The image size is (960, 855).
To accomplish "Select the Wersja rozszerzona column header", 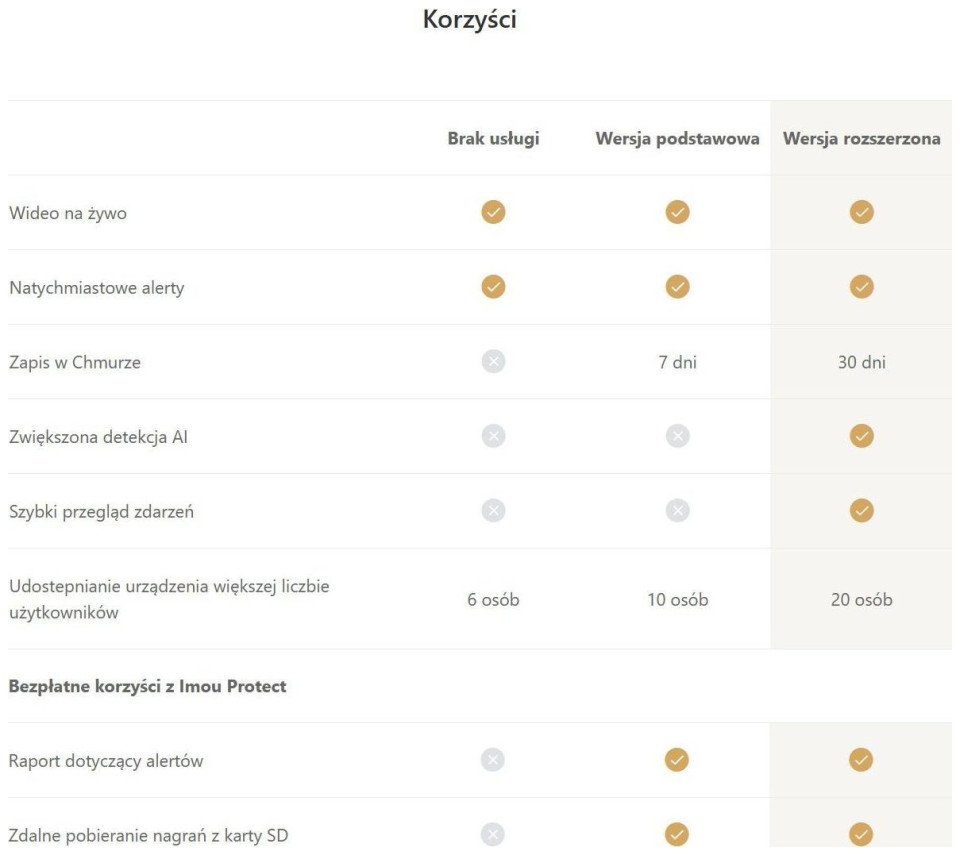I will (861, 139).
